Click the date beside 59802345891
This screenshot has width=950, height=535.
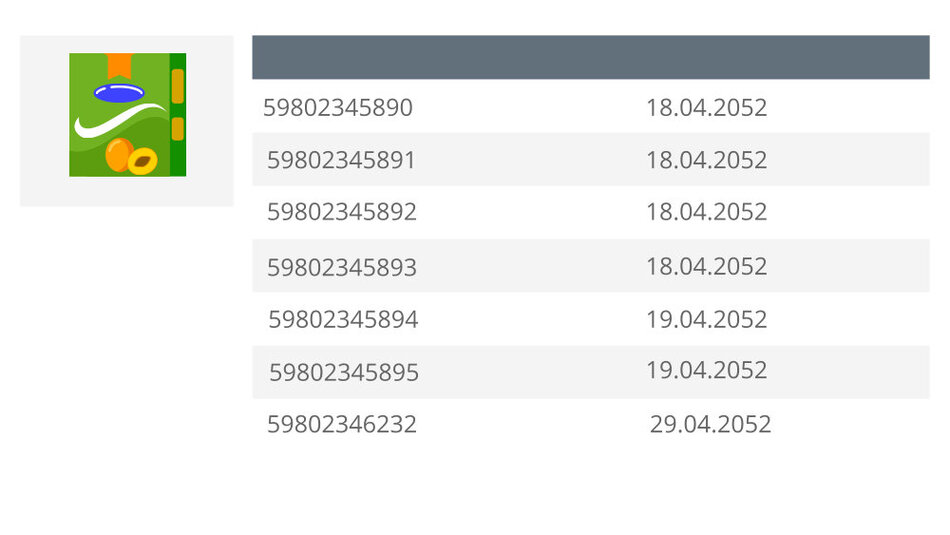click(x=706, y=160)
